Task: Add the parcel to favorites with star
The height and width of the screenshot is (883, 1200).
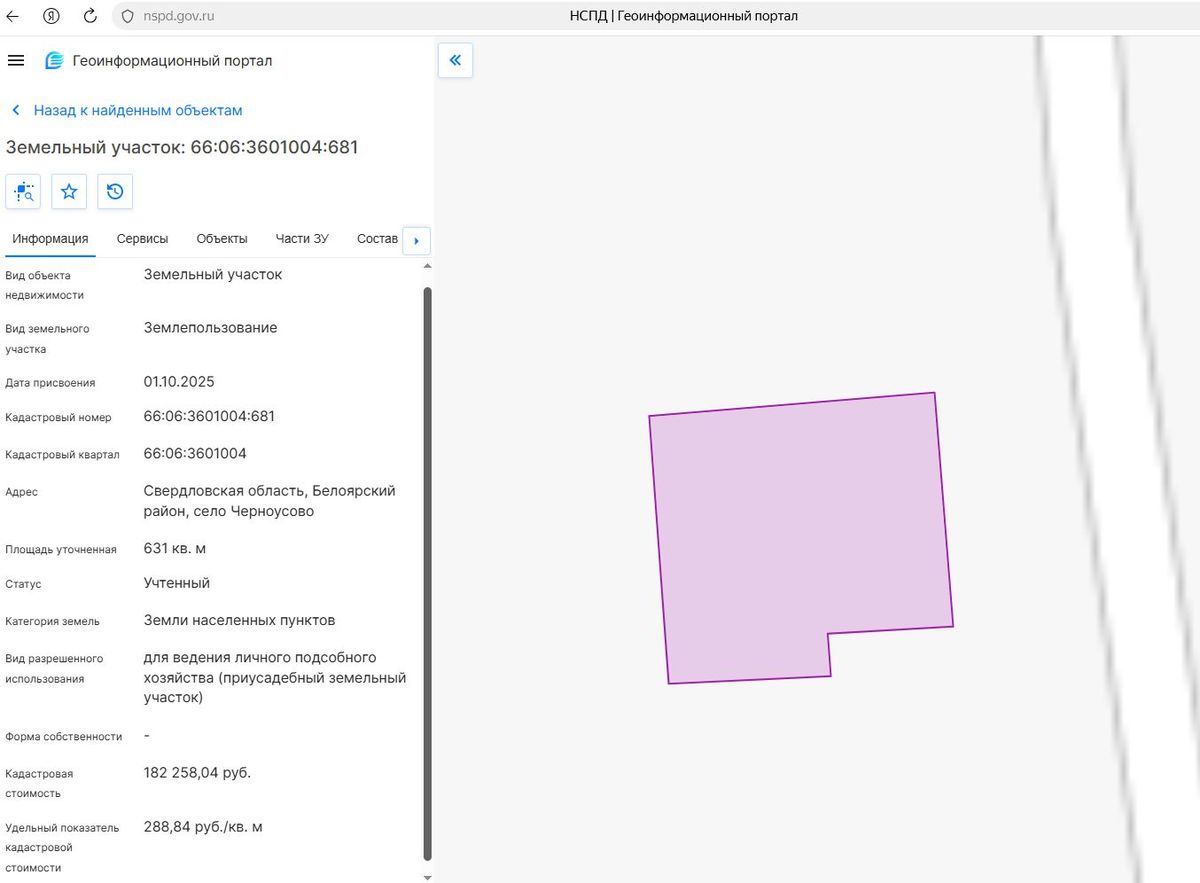Action: pos(69,191)
